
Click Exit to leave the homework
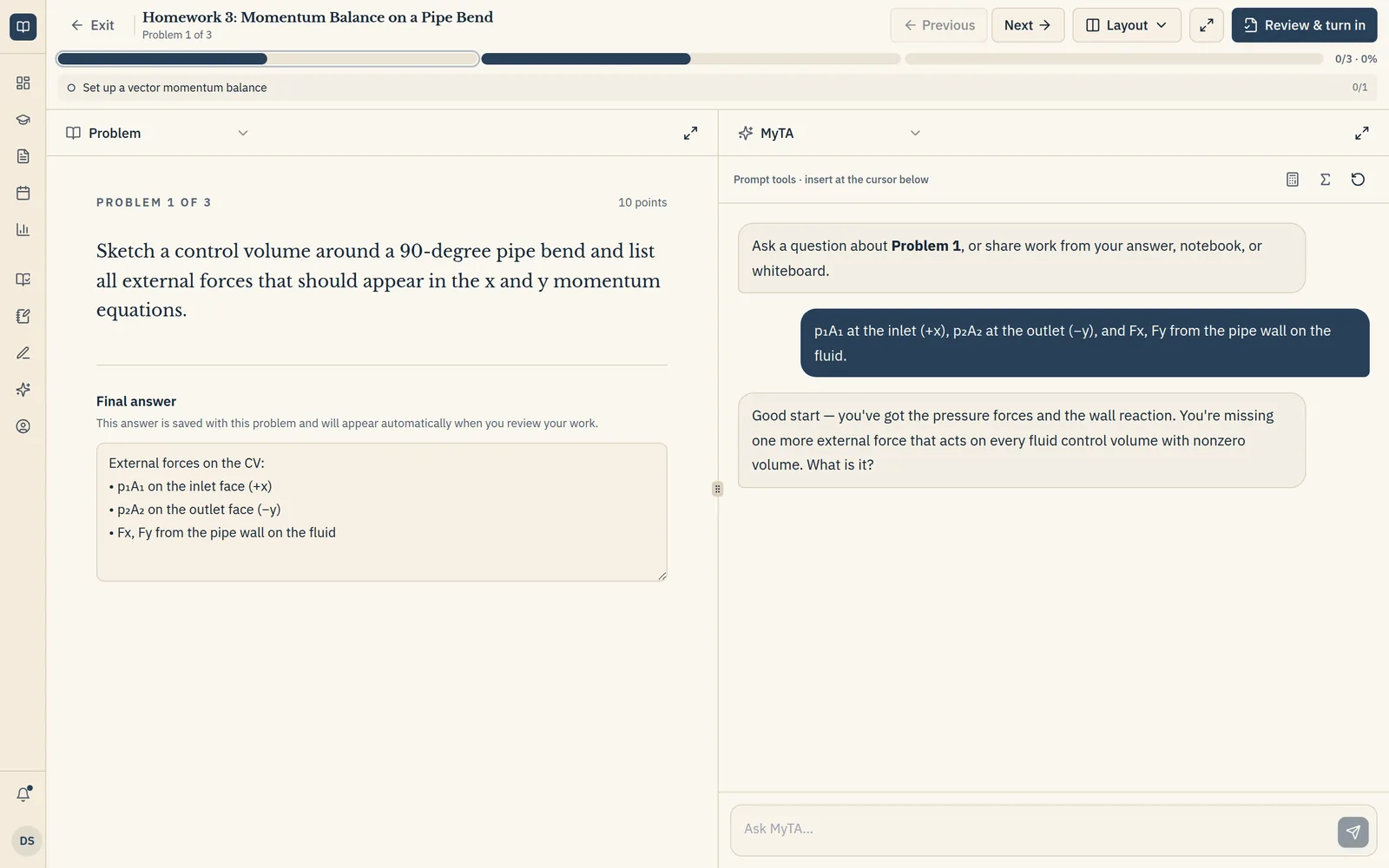tap(92, 25)
